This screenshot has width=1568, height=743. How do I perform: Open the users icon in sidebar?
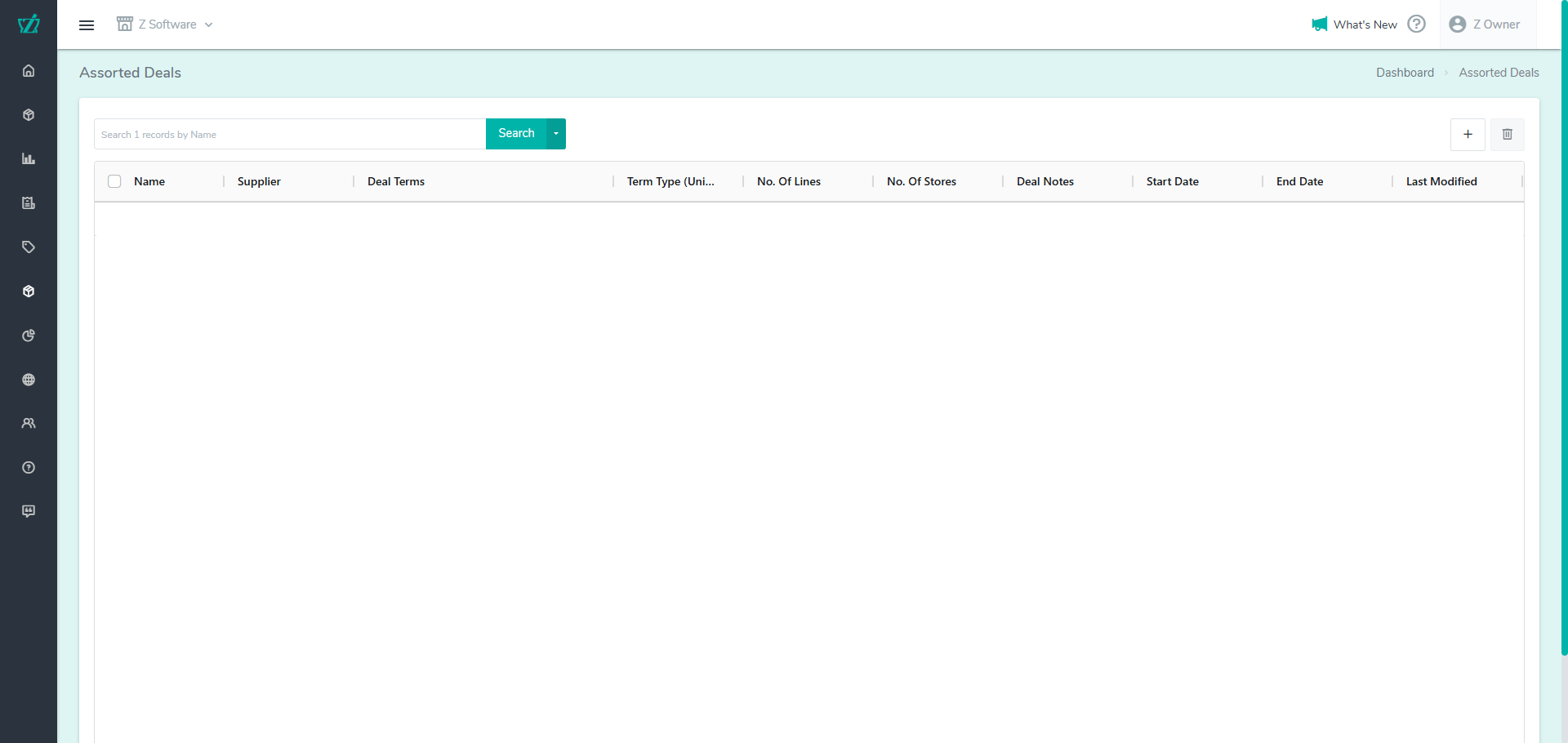(29, 424)
